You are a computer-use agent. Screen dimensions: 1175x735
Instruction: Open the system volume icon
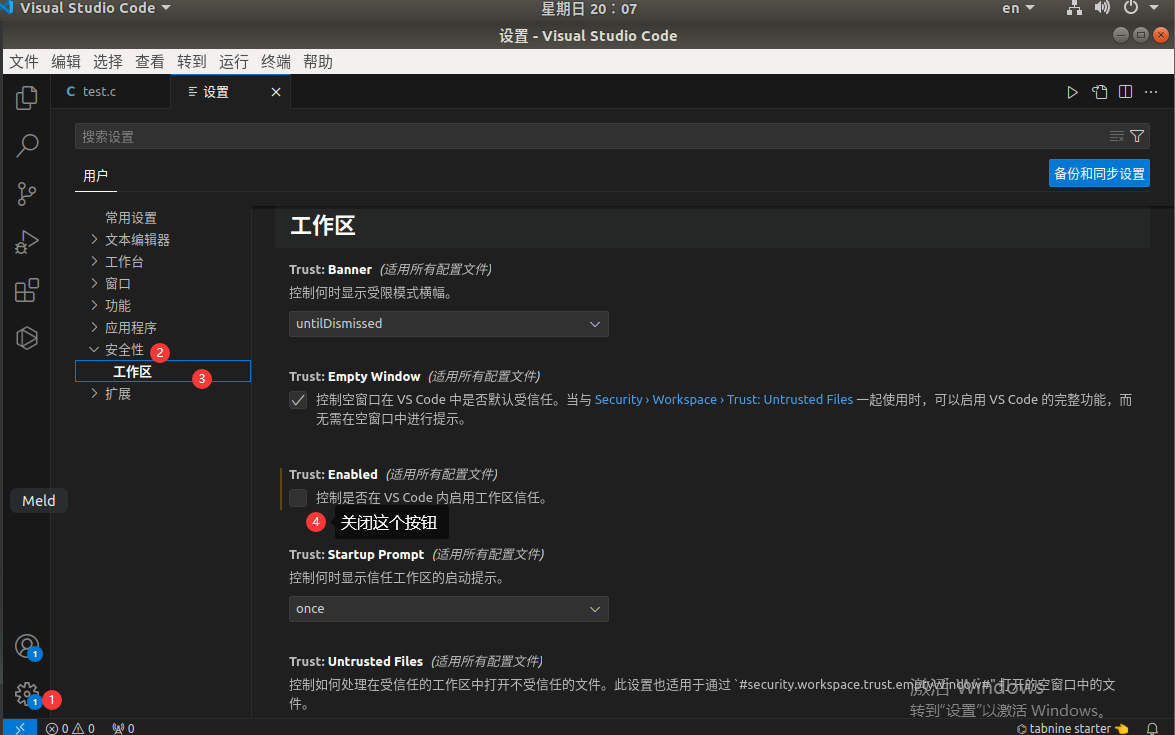click(1102, 8)
